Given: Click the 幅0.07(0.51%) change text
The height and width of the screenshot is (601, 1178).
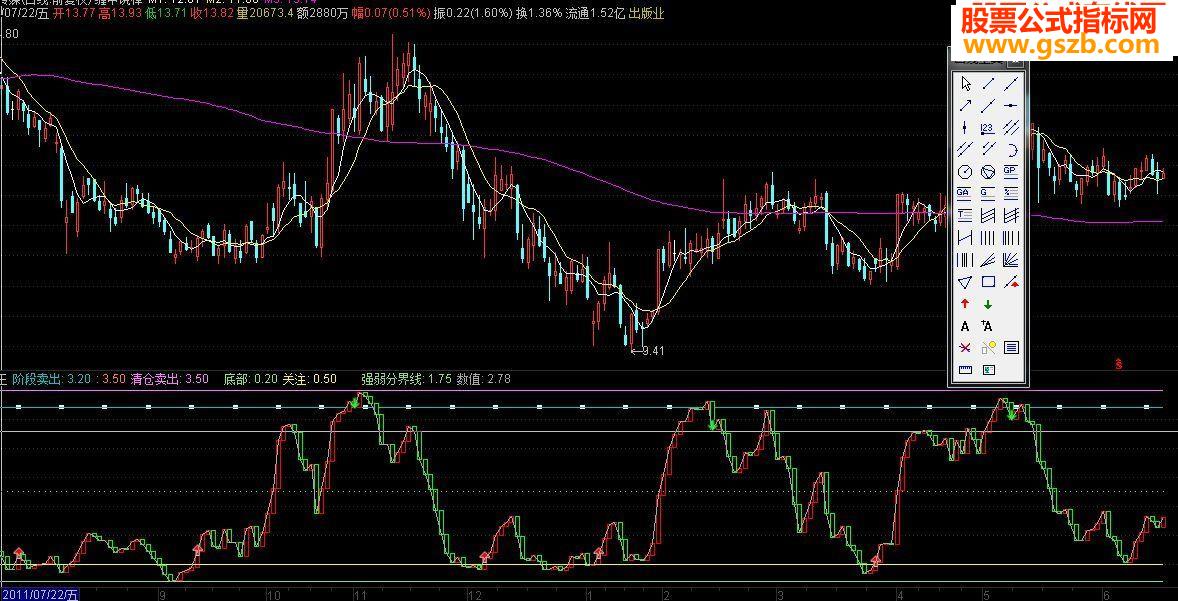Looking at the screenshot, I should tap(391, 13).
